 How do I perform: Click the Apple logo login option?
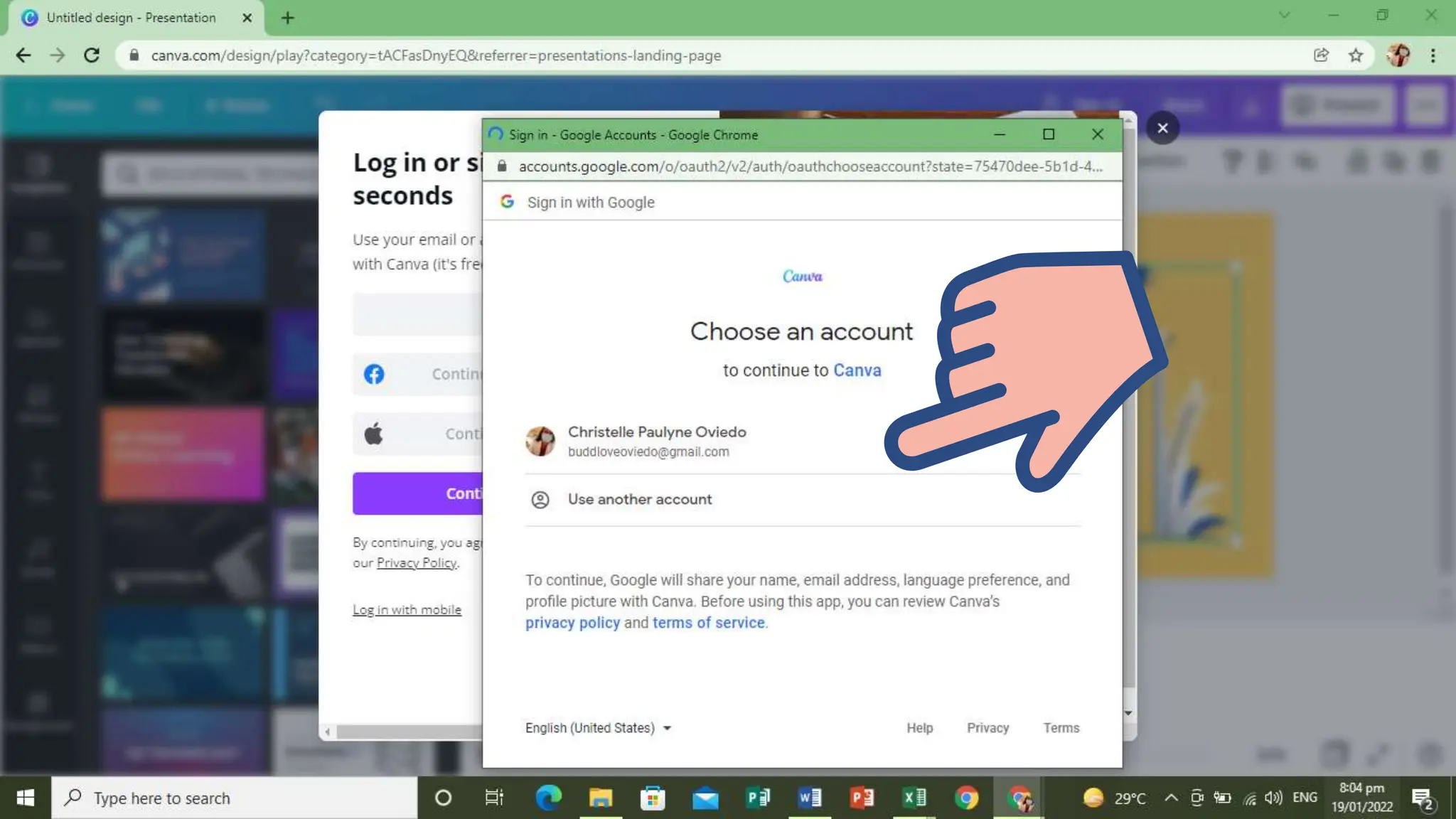point(374,434)
